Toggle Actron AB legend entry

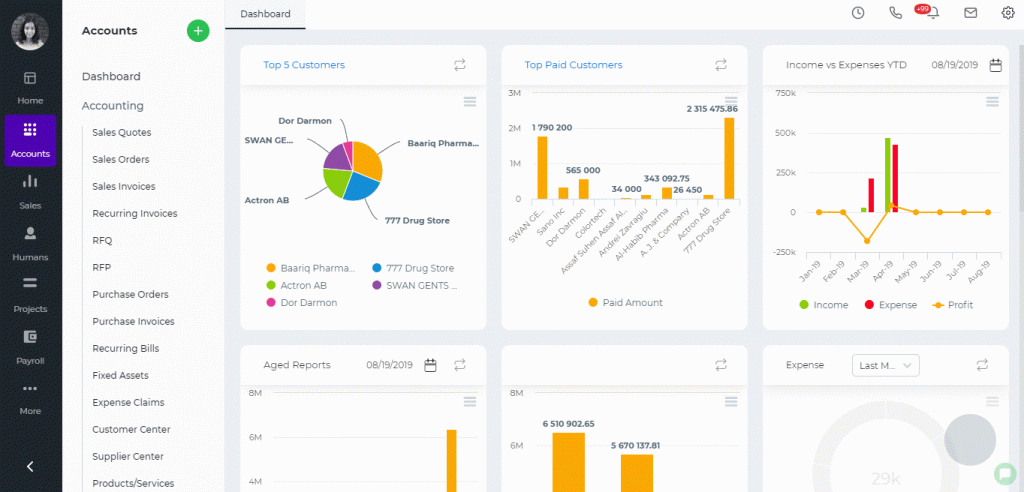[x=296, y=286]
